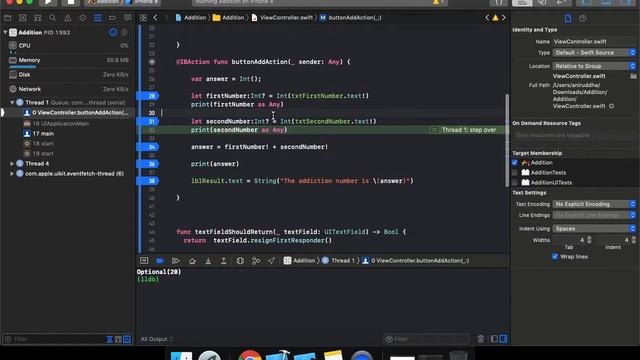Screen dimensions: 640x360
Task: Select buttonAddAction(_:) in jump bar
Action: pyautogui.click(x=351, y=18)
